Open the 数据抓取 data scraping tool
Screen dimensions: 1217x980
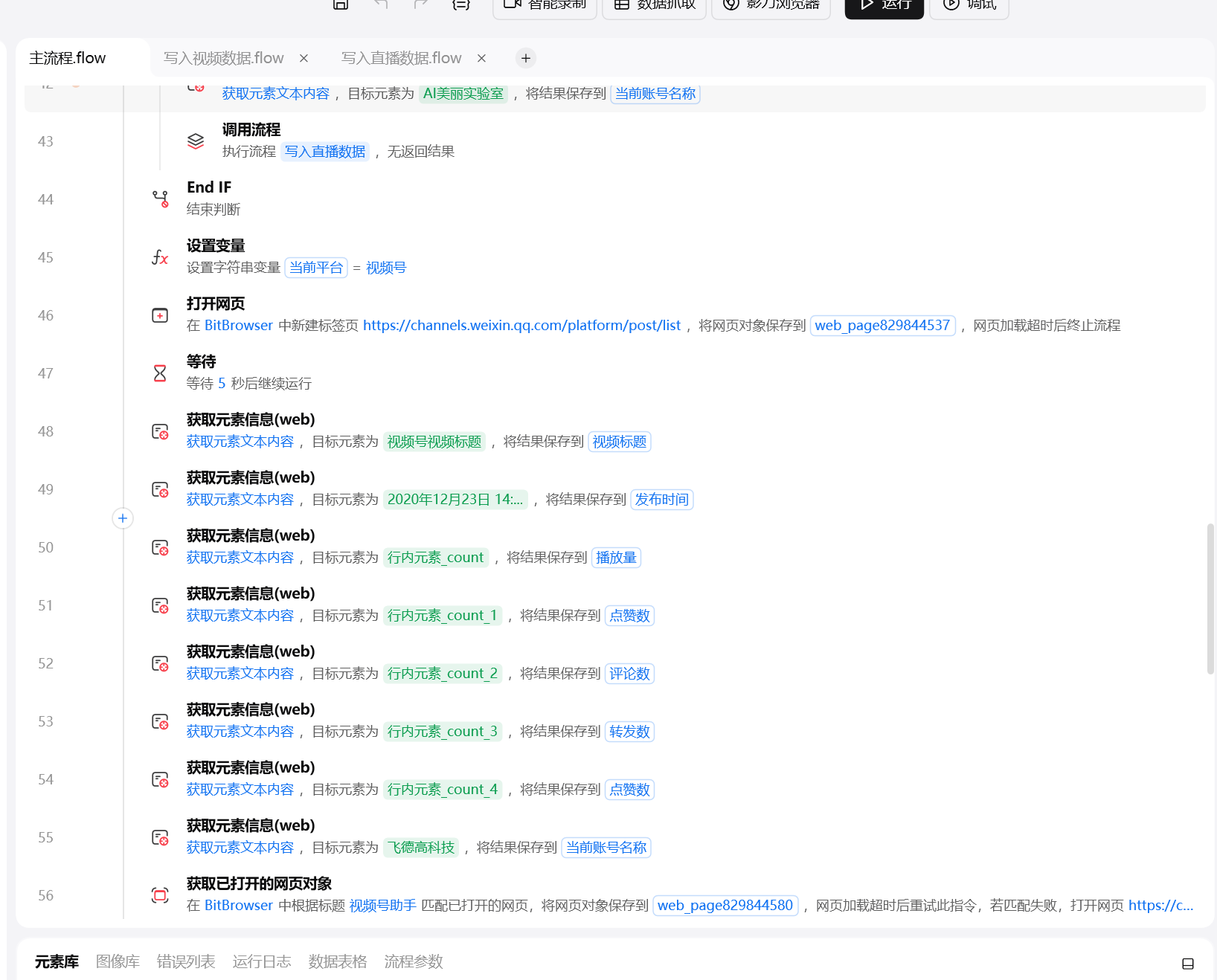(653, 5)
